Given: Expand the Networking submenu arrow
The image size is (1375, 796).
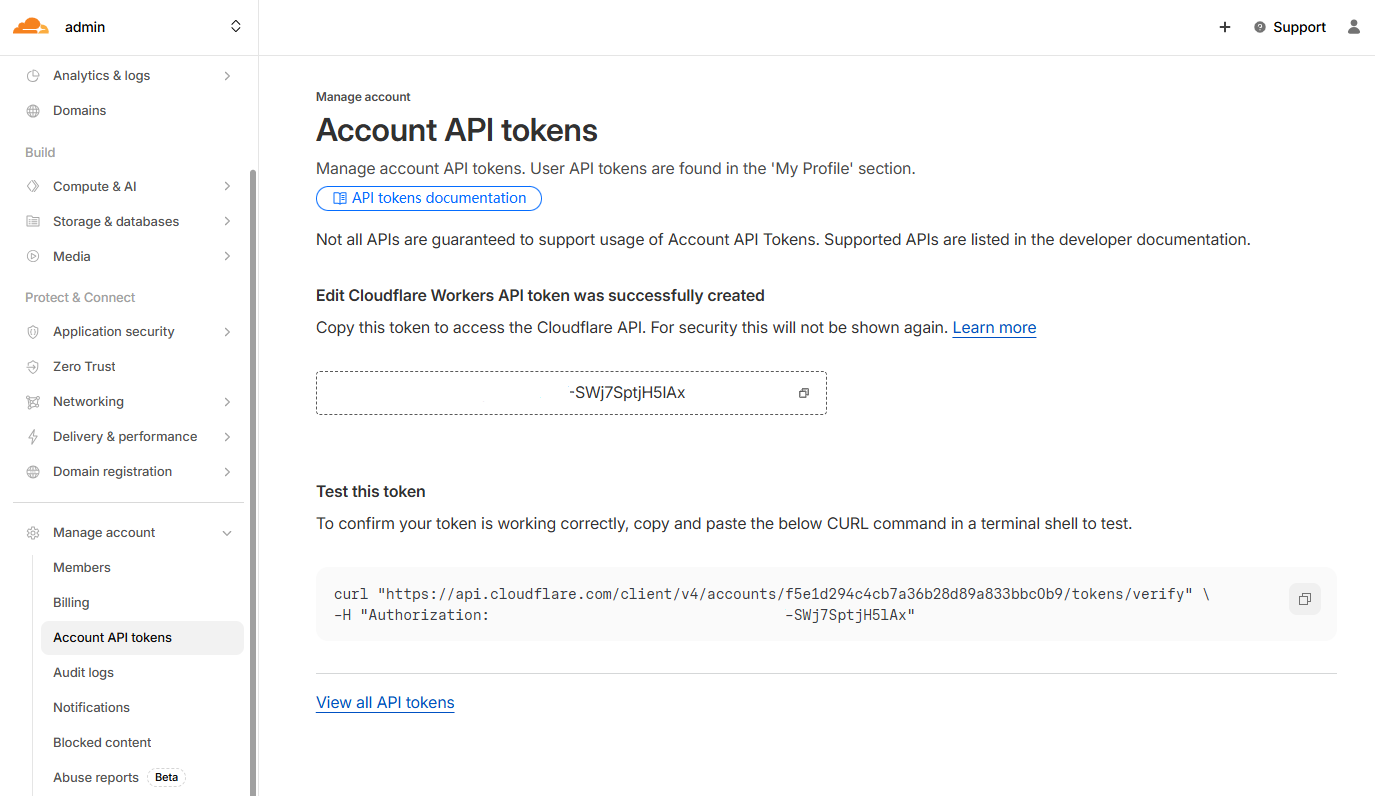Looking at the screenshot, I should (227, 402).
